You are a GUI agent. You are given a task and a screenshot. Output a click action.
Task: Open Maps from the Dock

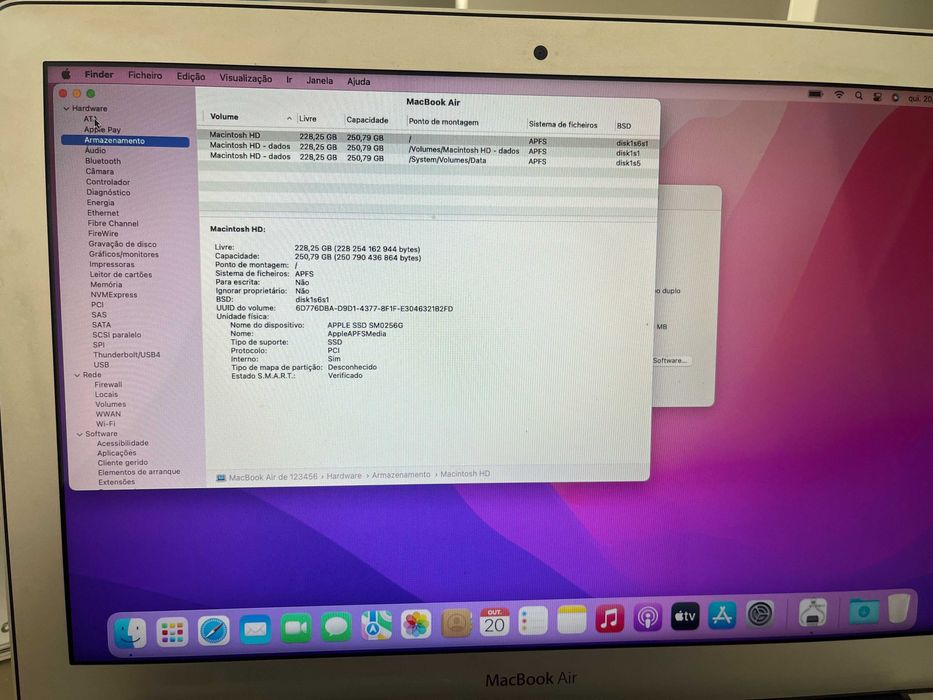point(376,626)
